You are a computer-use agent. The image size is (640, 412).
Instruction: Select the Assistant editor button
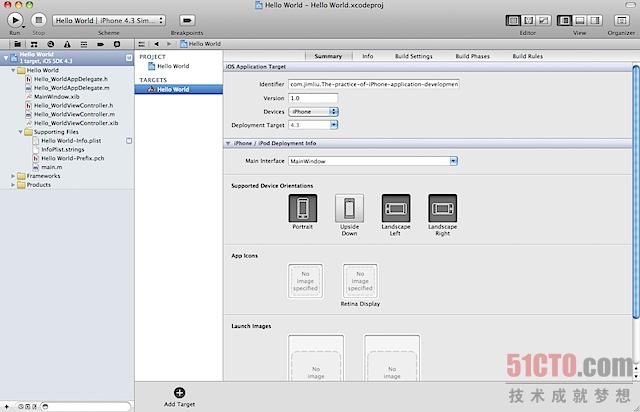(529, 20)
